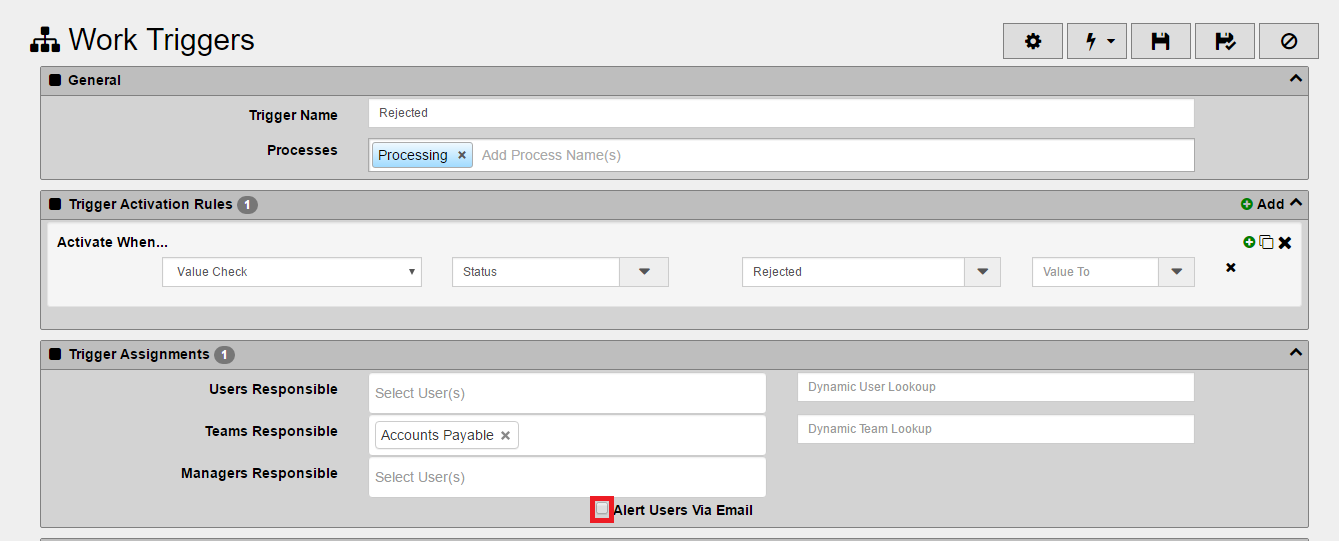Click the Dynamic User Lookup field
1339x541 pixels.
(996, 387)
